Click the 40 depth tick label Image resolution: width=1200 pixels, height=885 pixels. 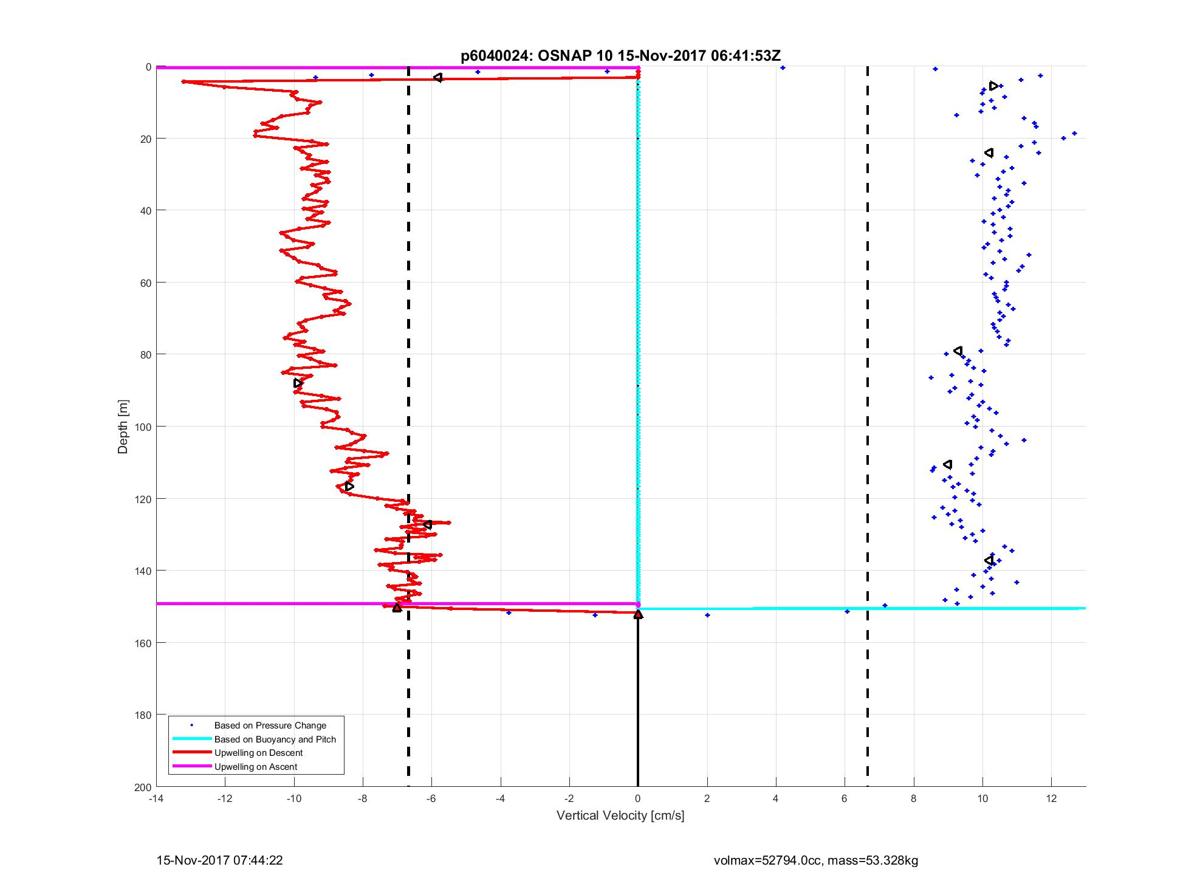[145, 211]
